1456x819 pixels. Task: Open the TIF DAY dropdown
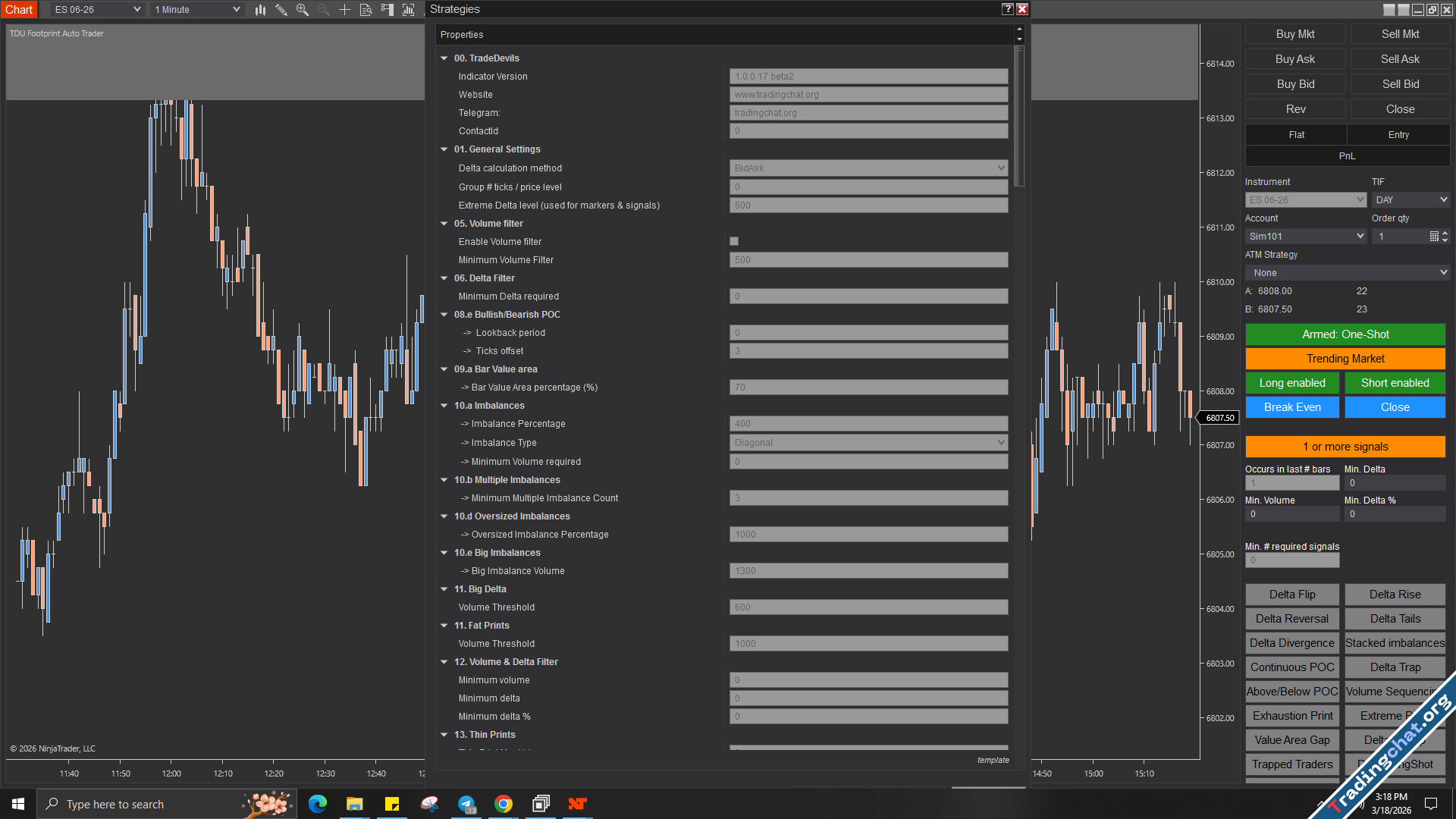pos(1410,200)
